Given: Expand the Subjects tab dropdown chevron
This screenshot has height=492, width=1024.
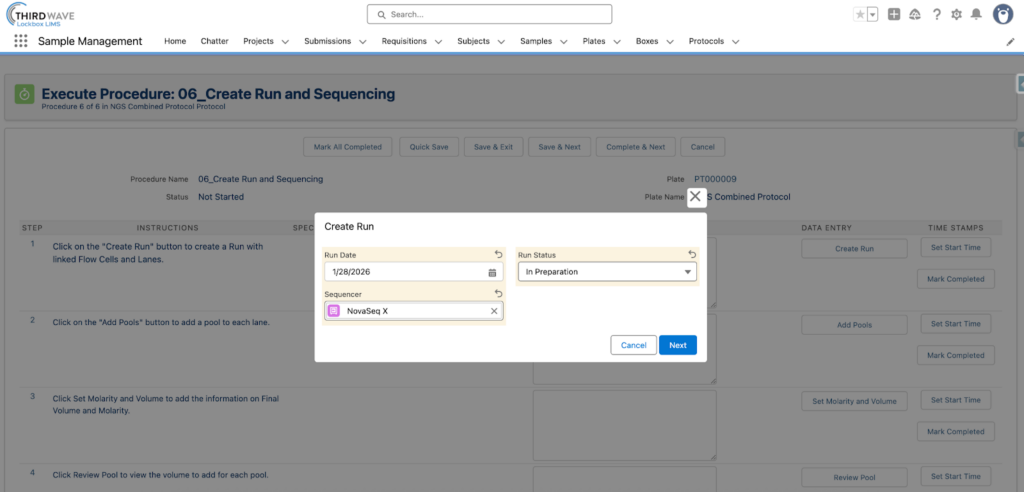Looking at the screenshot, I should tap(501, 41).
